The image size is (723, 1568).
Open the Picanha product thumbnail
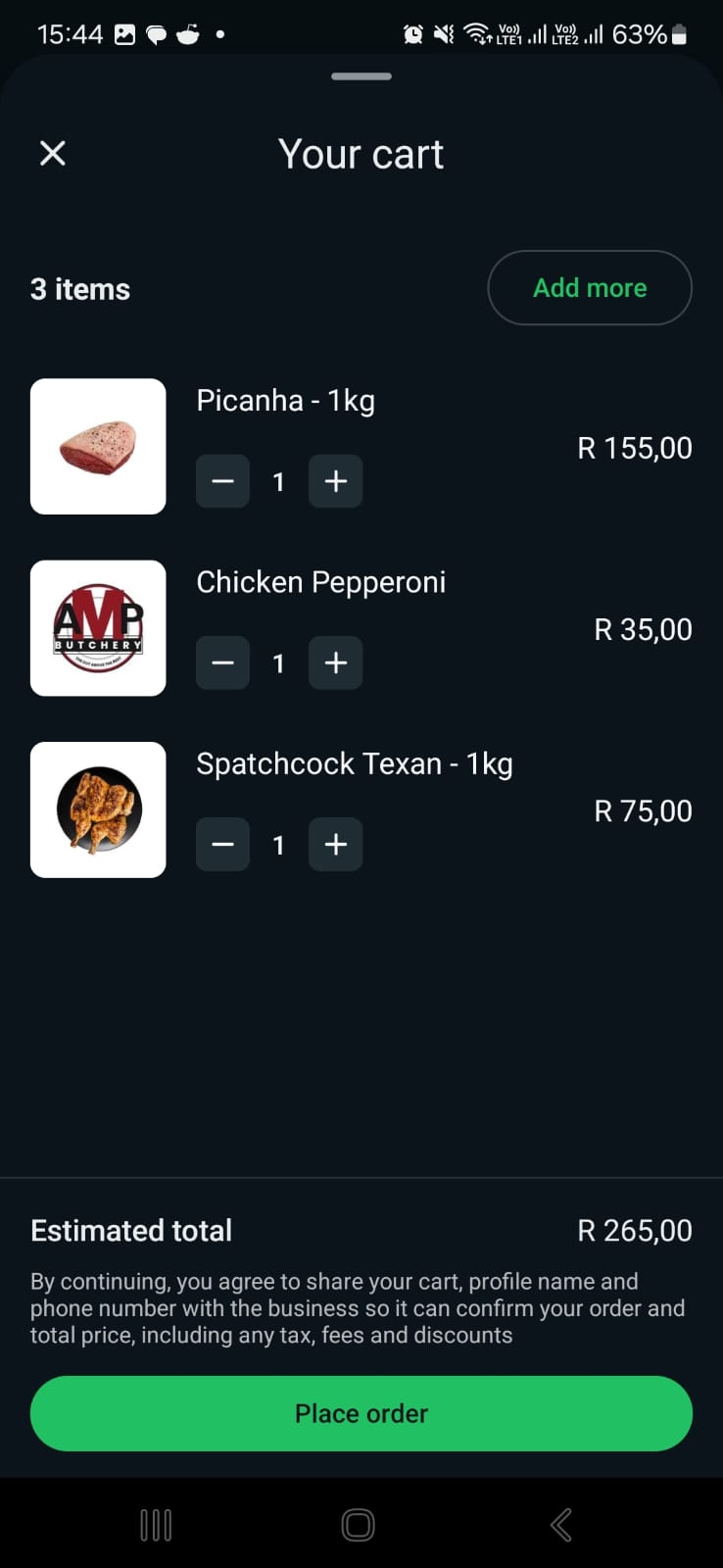[x=98, y=447]
